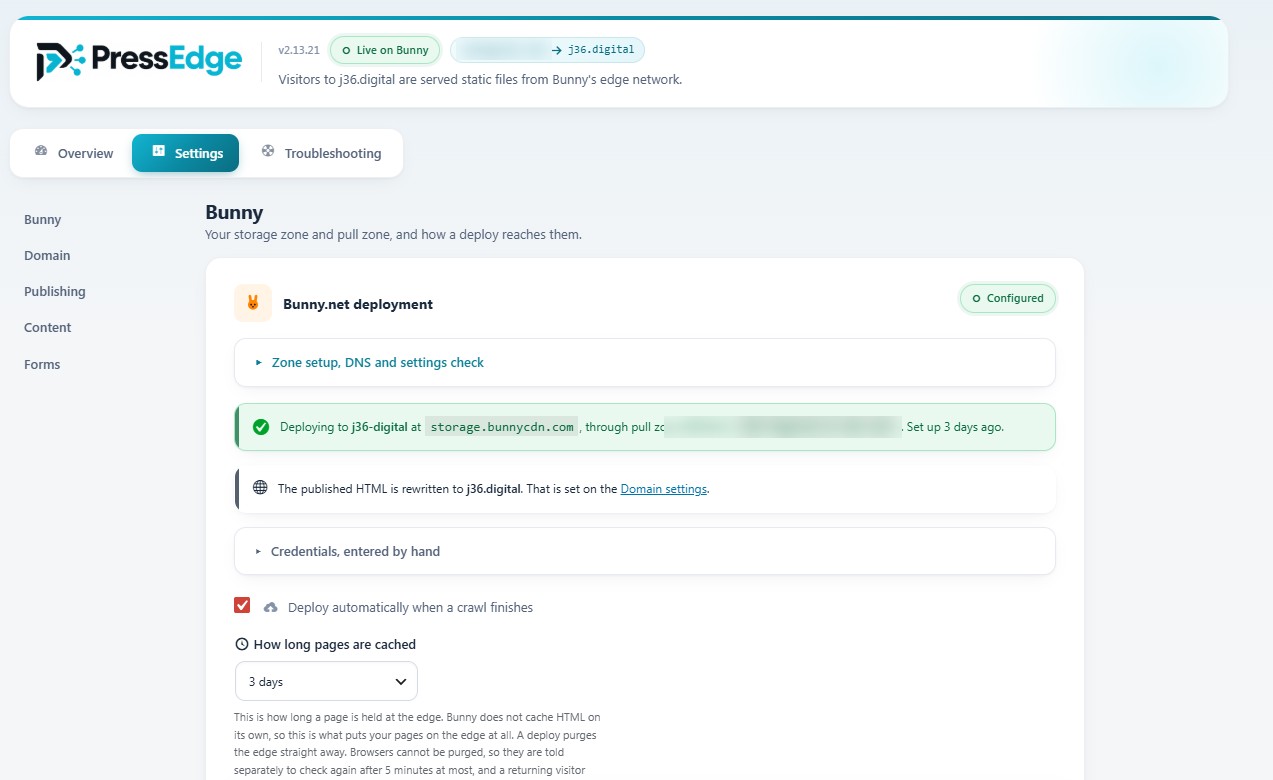This screenshot has width=1273, height=780.
Task: Select Domain in the sidebar
Action: (x=47, y=255)
